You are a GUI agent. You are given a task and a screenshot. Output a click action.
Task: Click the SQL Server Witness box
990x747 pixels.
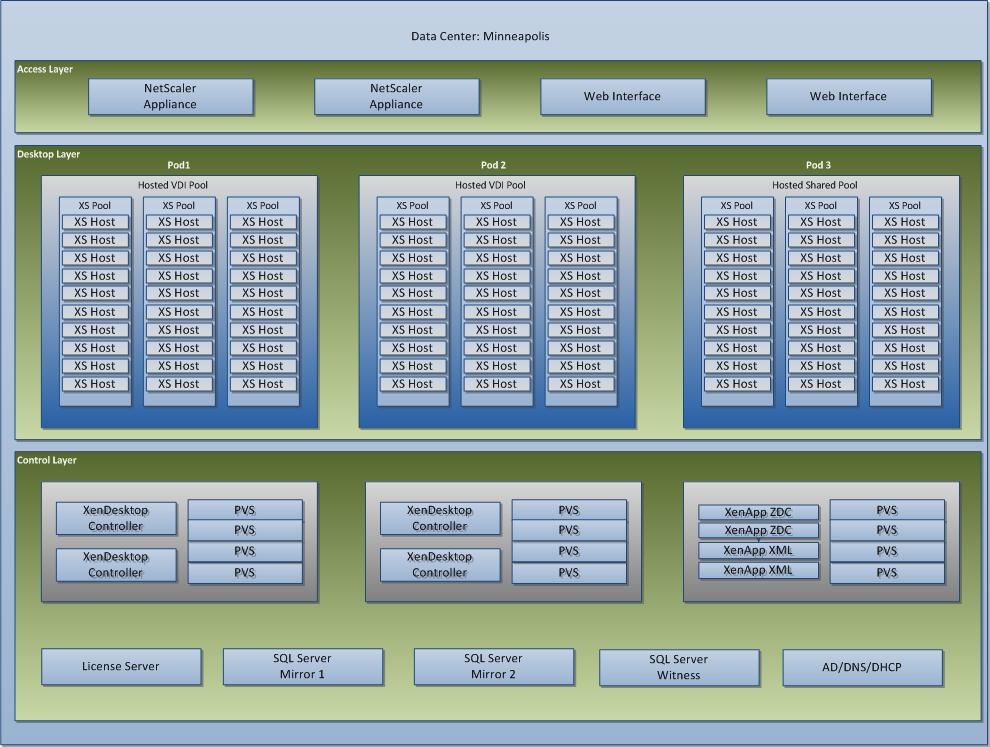click(678, 667)
